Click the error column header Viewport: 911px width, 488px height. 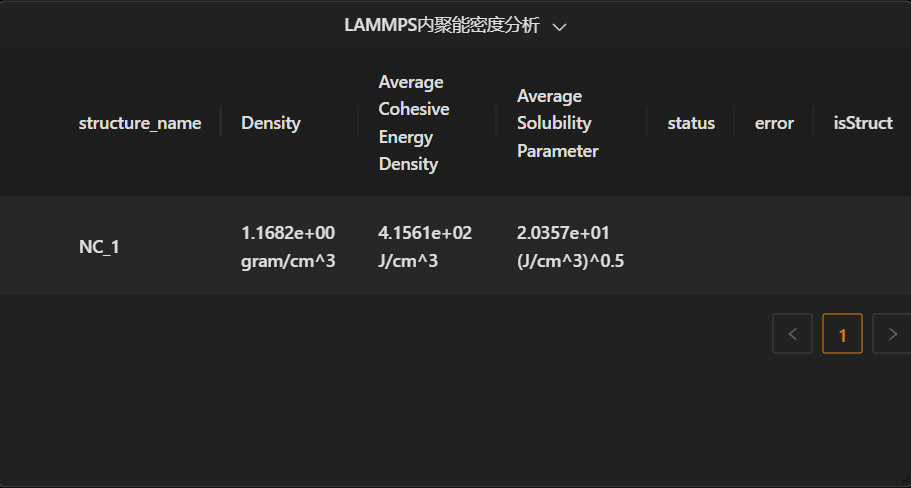774,123
